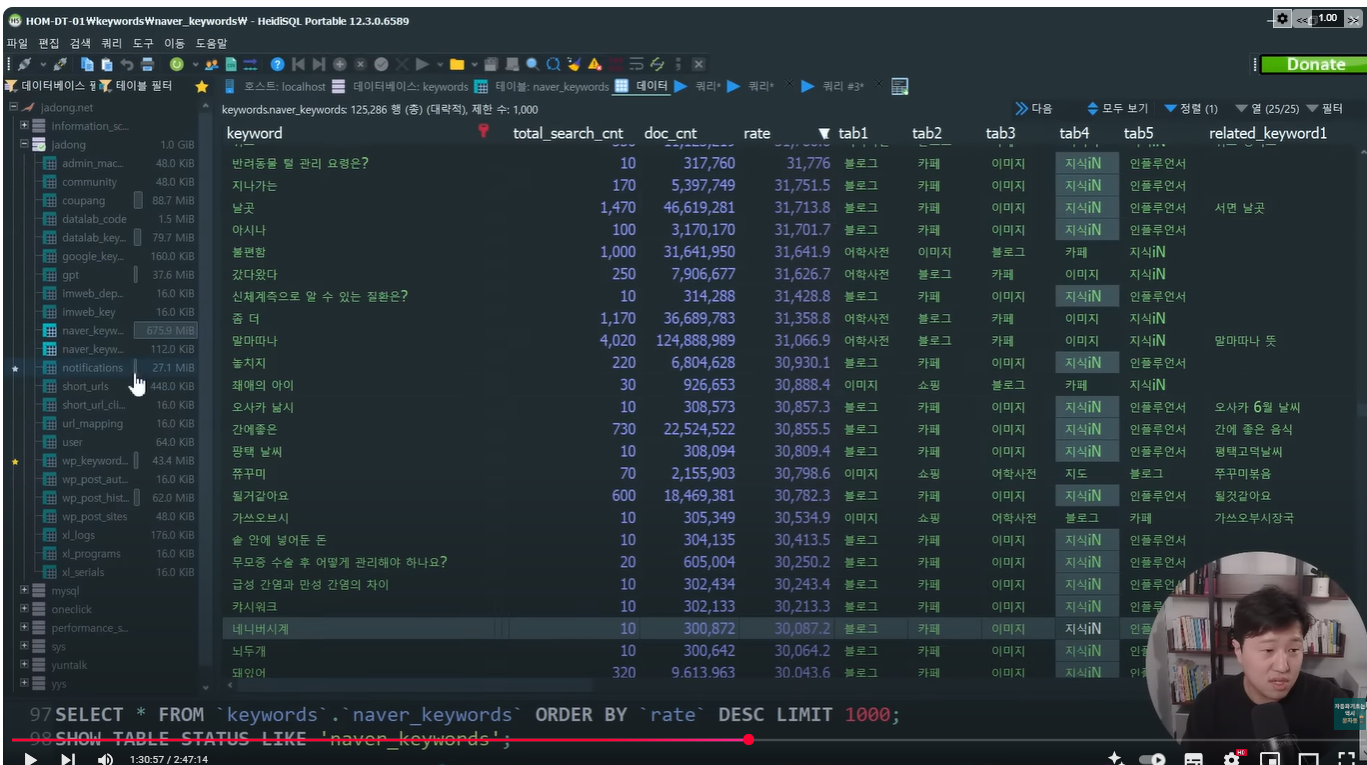The image size is (1367, 765).
Task: Open a new query tab icon
Action: [x=899, y=86]
